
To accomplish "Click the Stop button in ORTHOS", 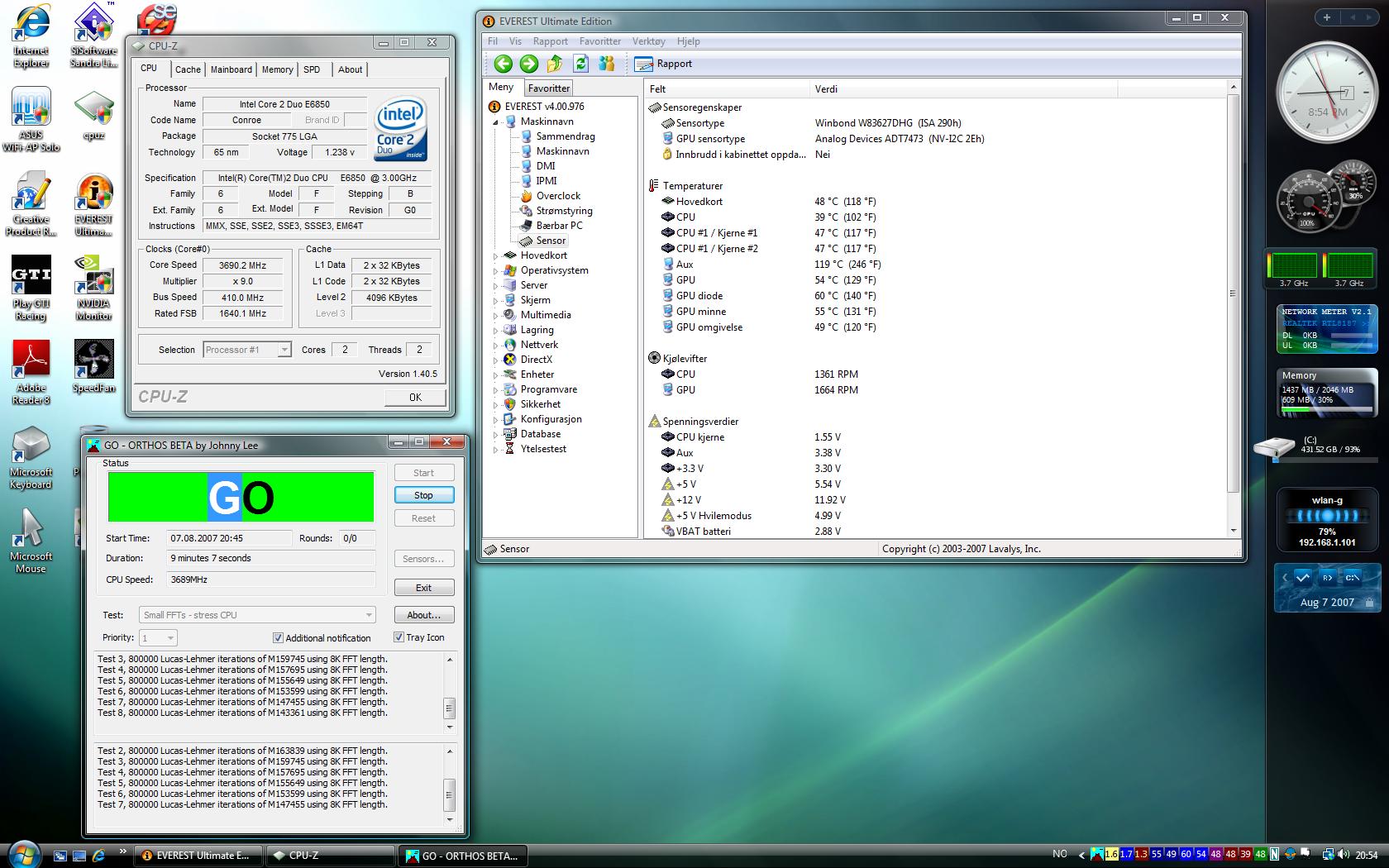I will pos(423,495).
